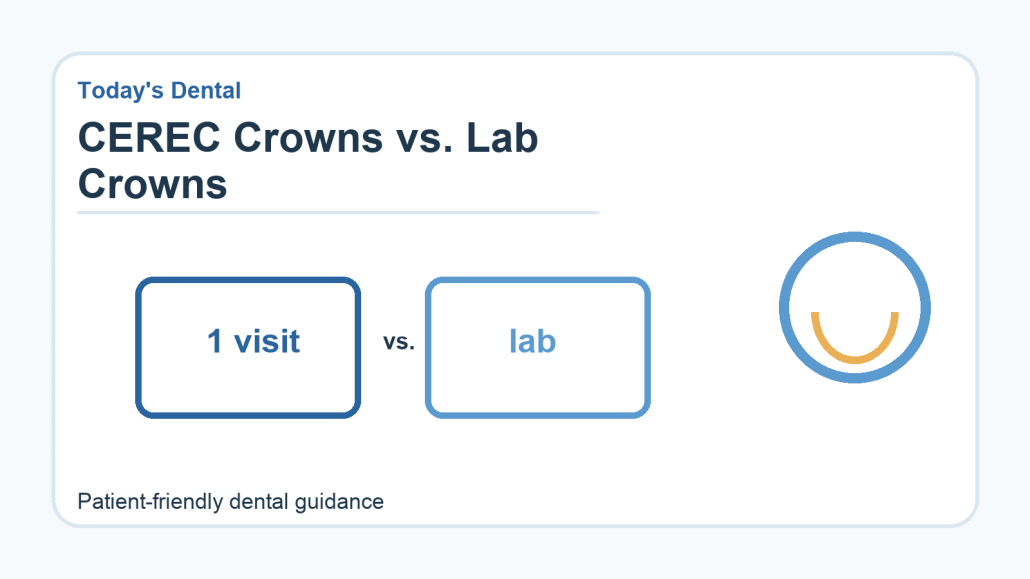Screen dimensions: 1030x579
Task: Click the "vs." text between the boxes
Action: (x=399, y=342)
